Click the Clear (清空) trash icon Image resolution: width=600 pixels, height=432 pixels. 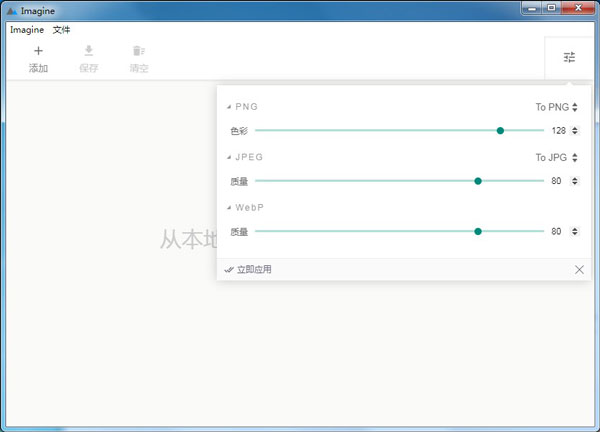pos(139,51)
